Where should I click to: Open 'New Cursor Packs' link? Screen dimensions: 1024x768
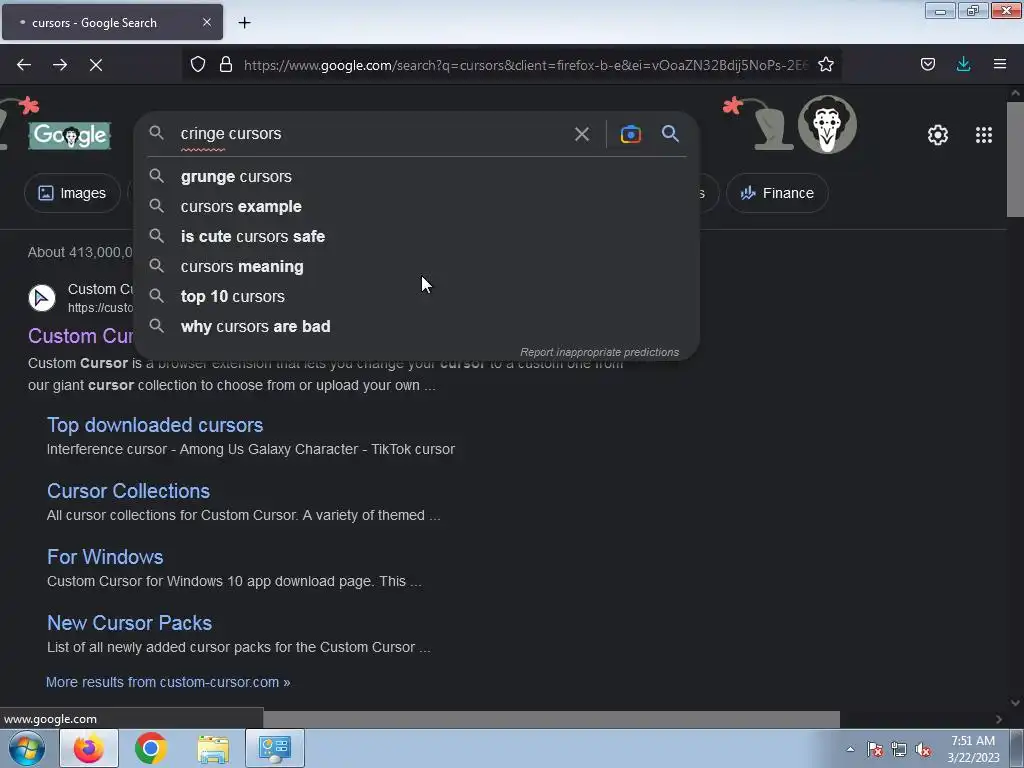coord(129,623)
